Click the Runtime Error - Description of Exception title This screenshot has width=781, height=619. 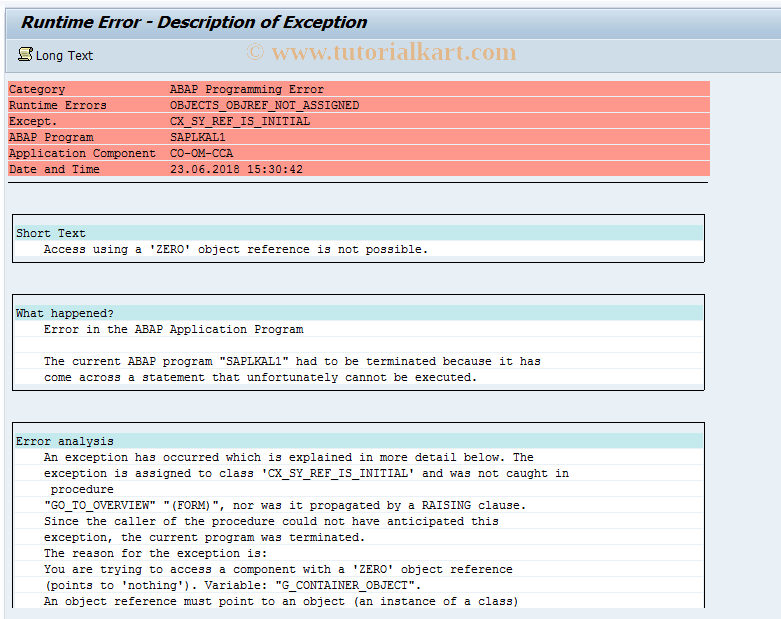tap(194, 22)
